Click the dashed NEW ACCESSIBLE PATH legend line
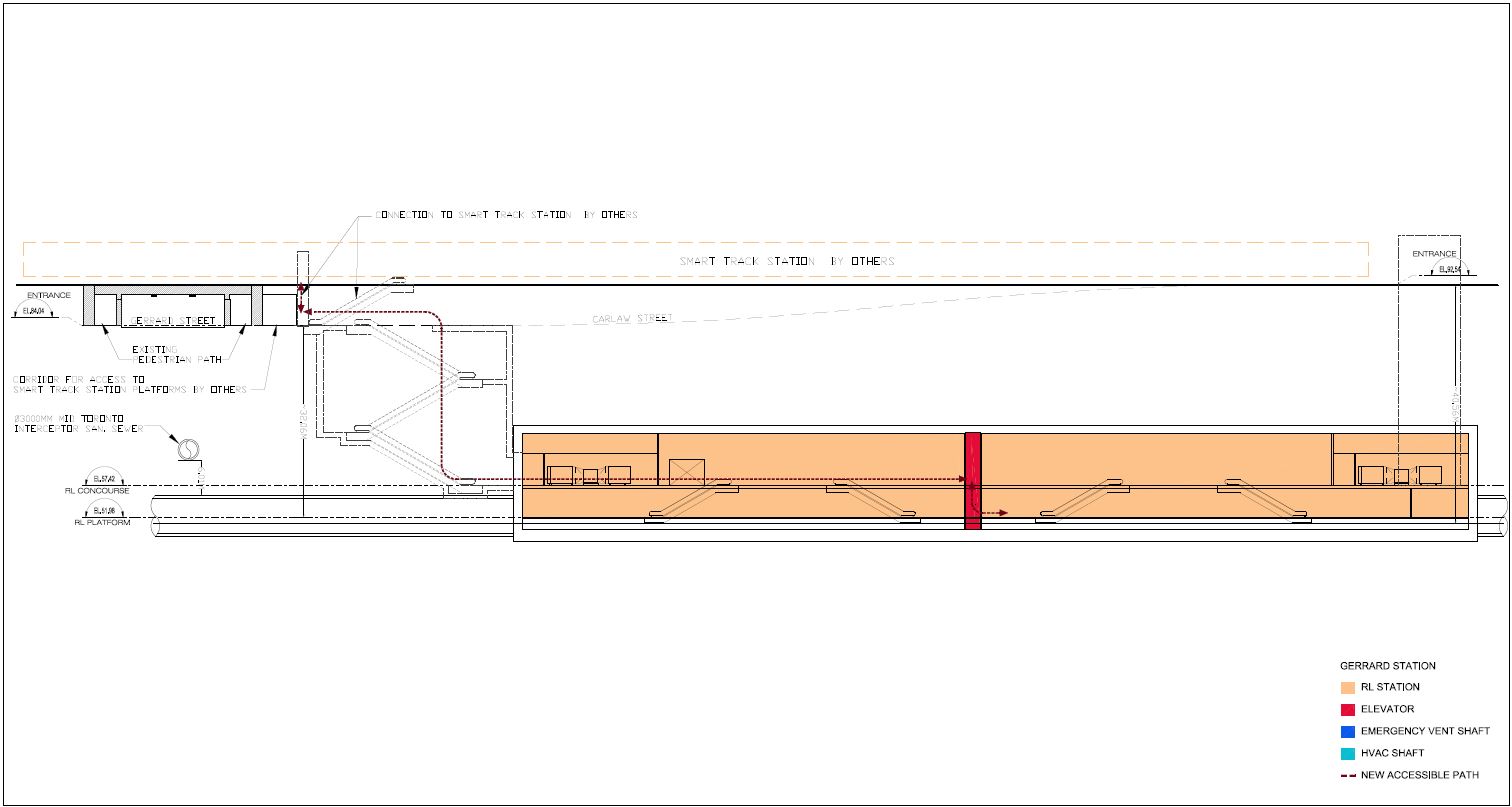 click(x=1347, y=775)
